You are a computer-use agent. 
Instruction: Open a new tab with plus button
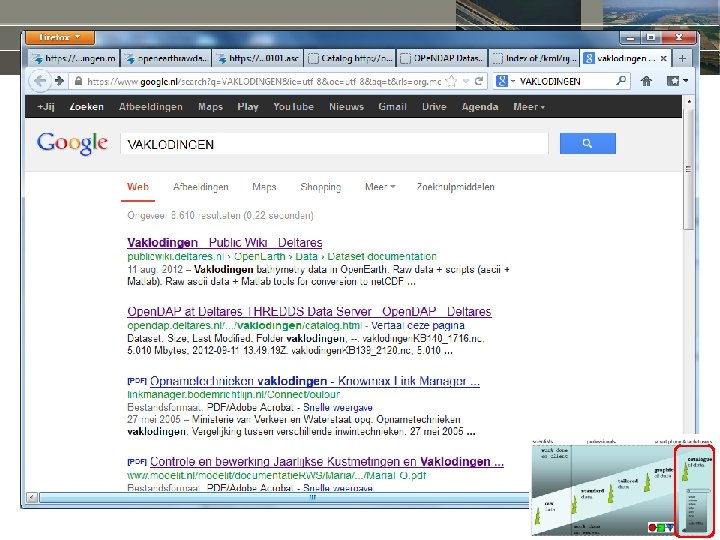(x=682, y=58)
